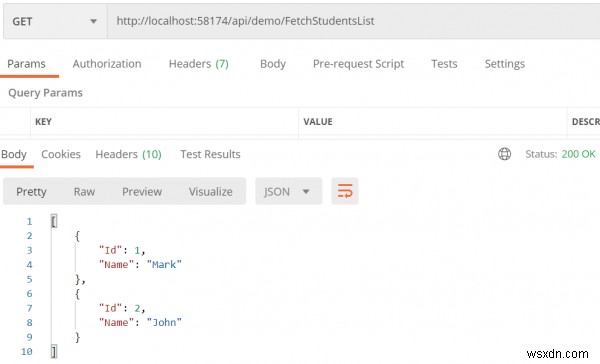Open the GET method dropdown
The width and height of the screenshot is (600, 364).
(55, 21)
